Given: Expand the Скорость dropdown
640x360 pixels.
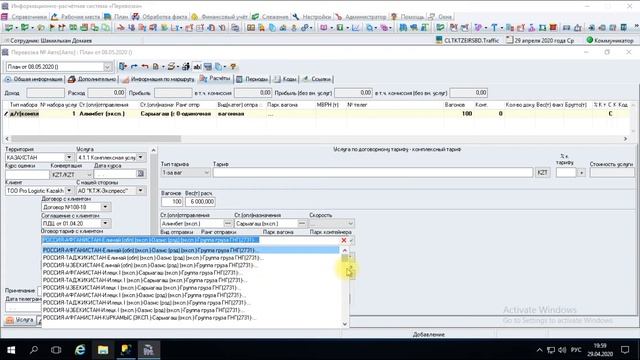Looking at the screenshot, I should point(350,223).
